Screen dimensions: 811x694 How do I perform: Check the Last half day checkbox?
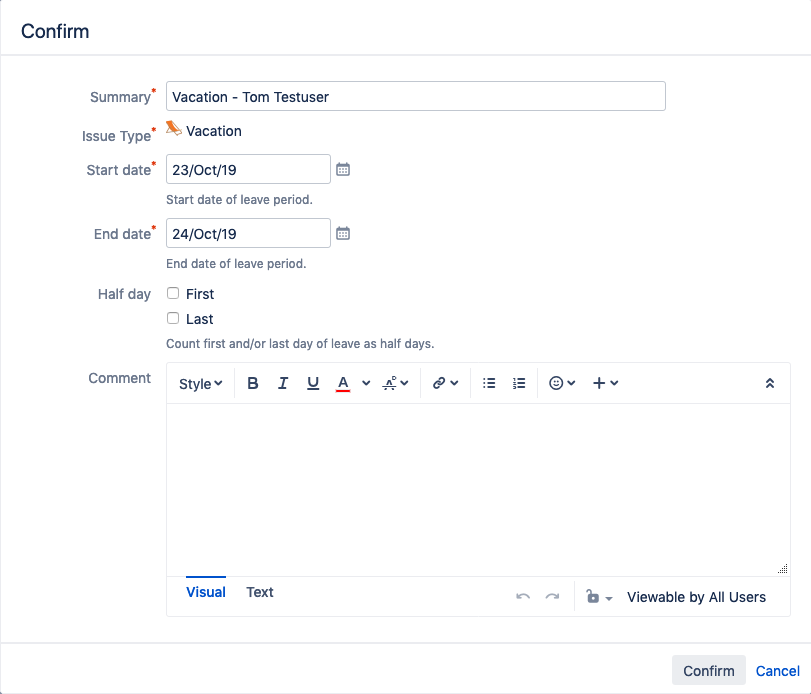point(173,318)
